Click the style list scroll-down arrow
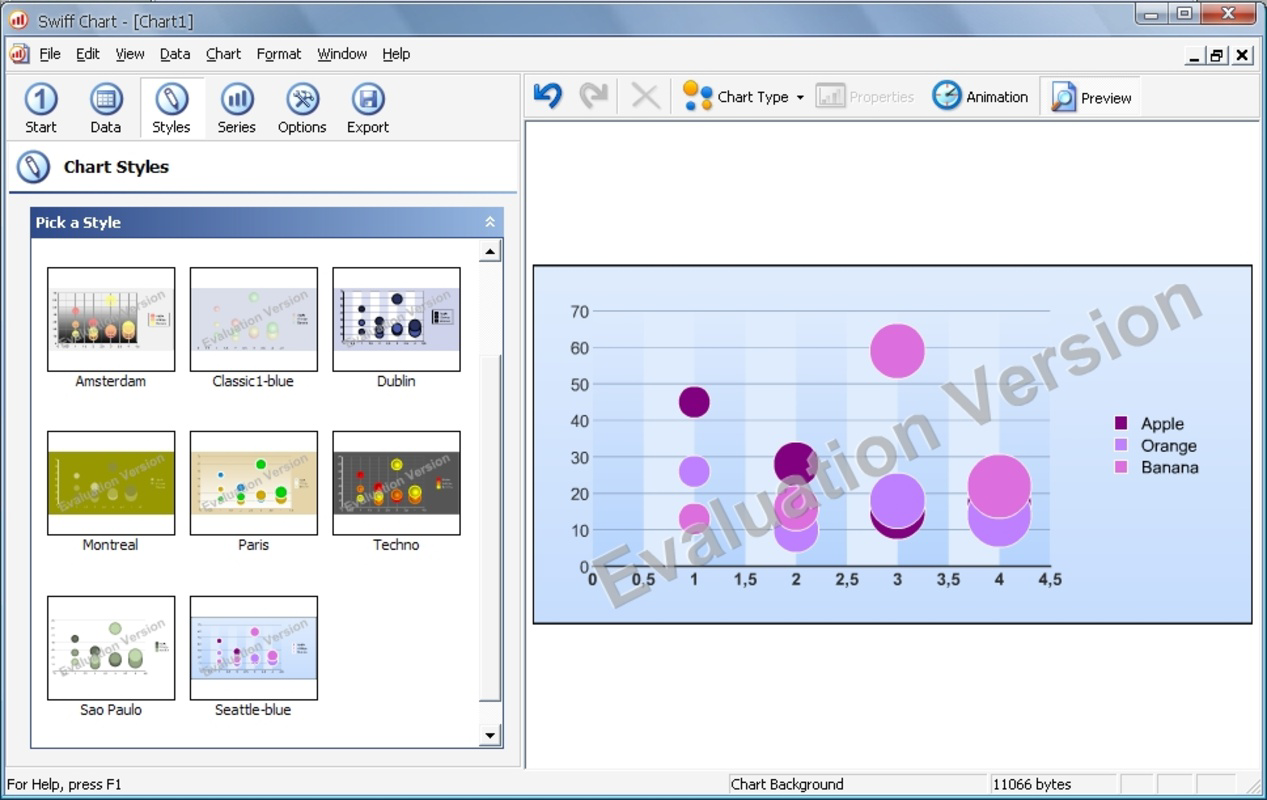This screenshot has width=1267, height=800. 490,736
